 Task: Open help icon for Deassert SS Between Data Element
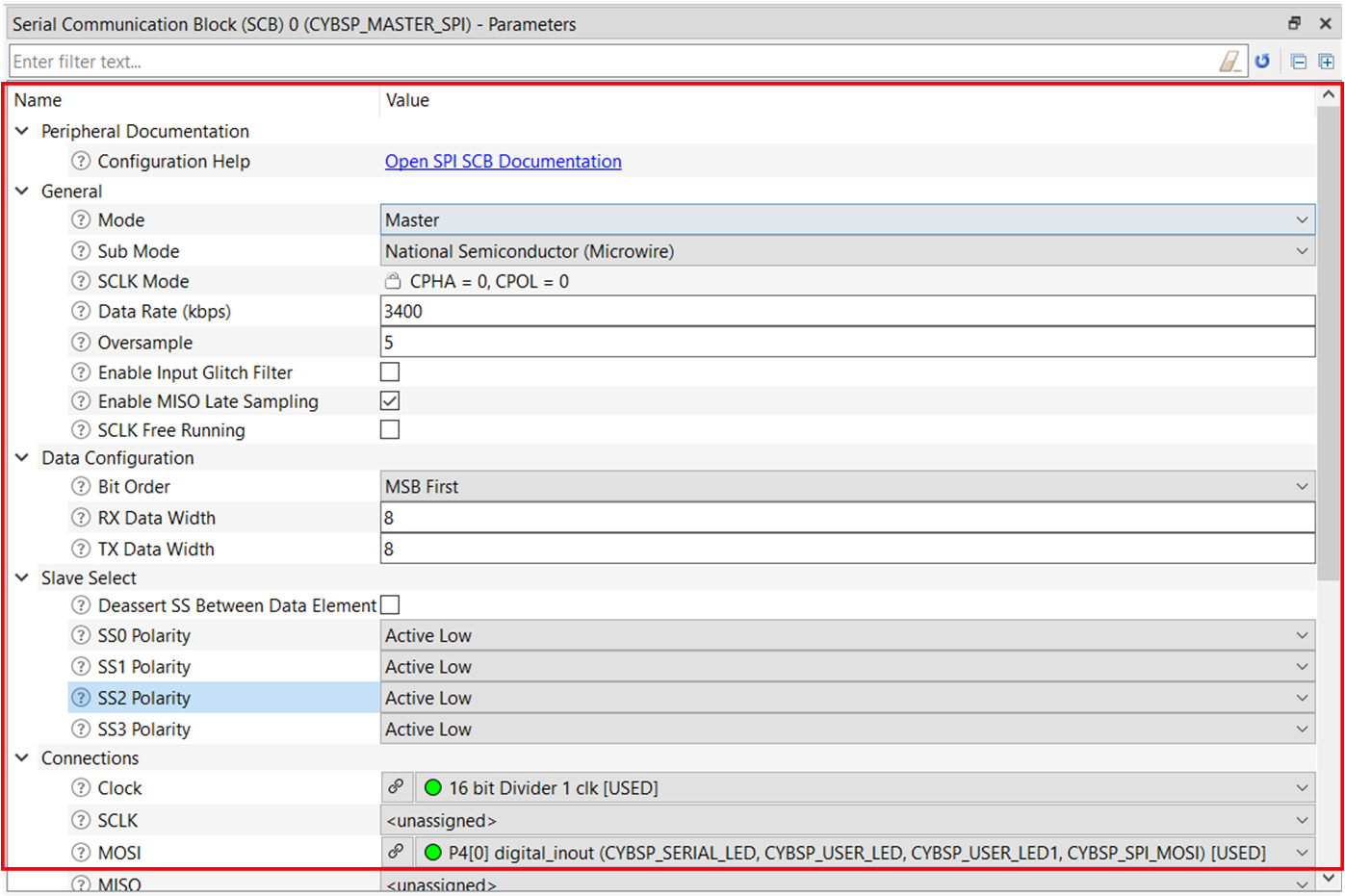(x=82, y=605)
